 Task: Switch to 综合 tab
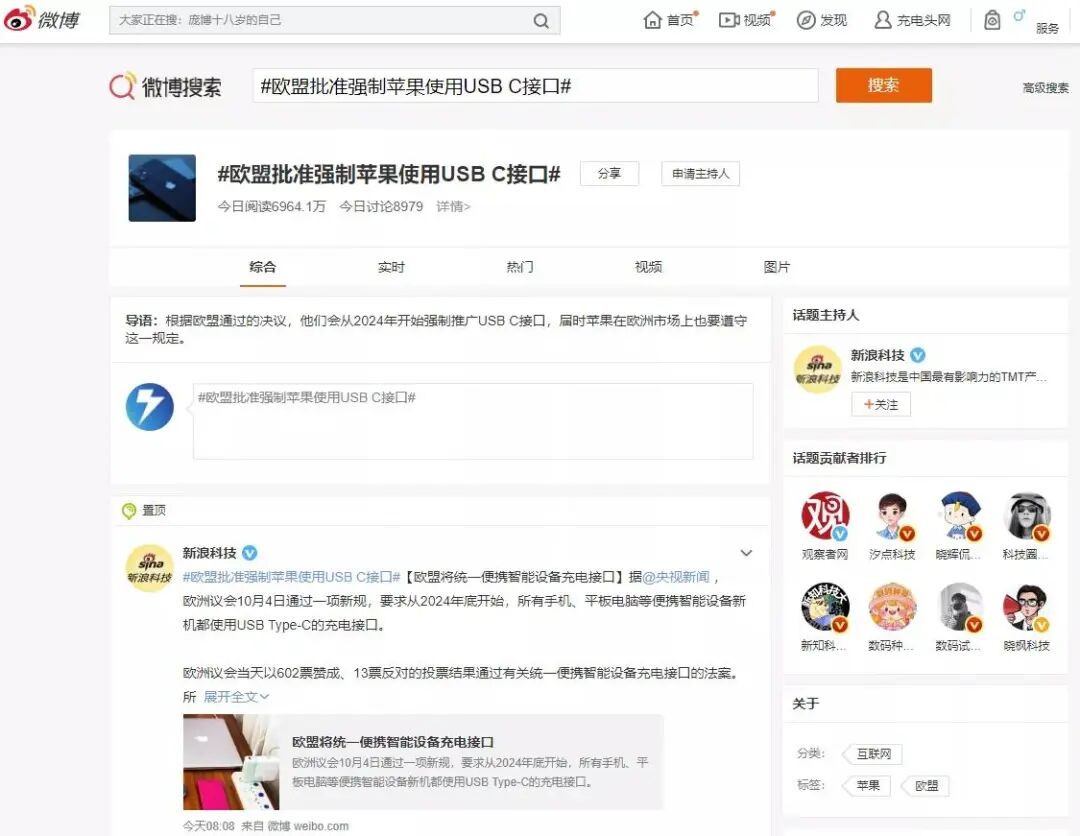coord(262,267)
